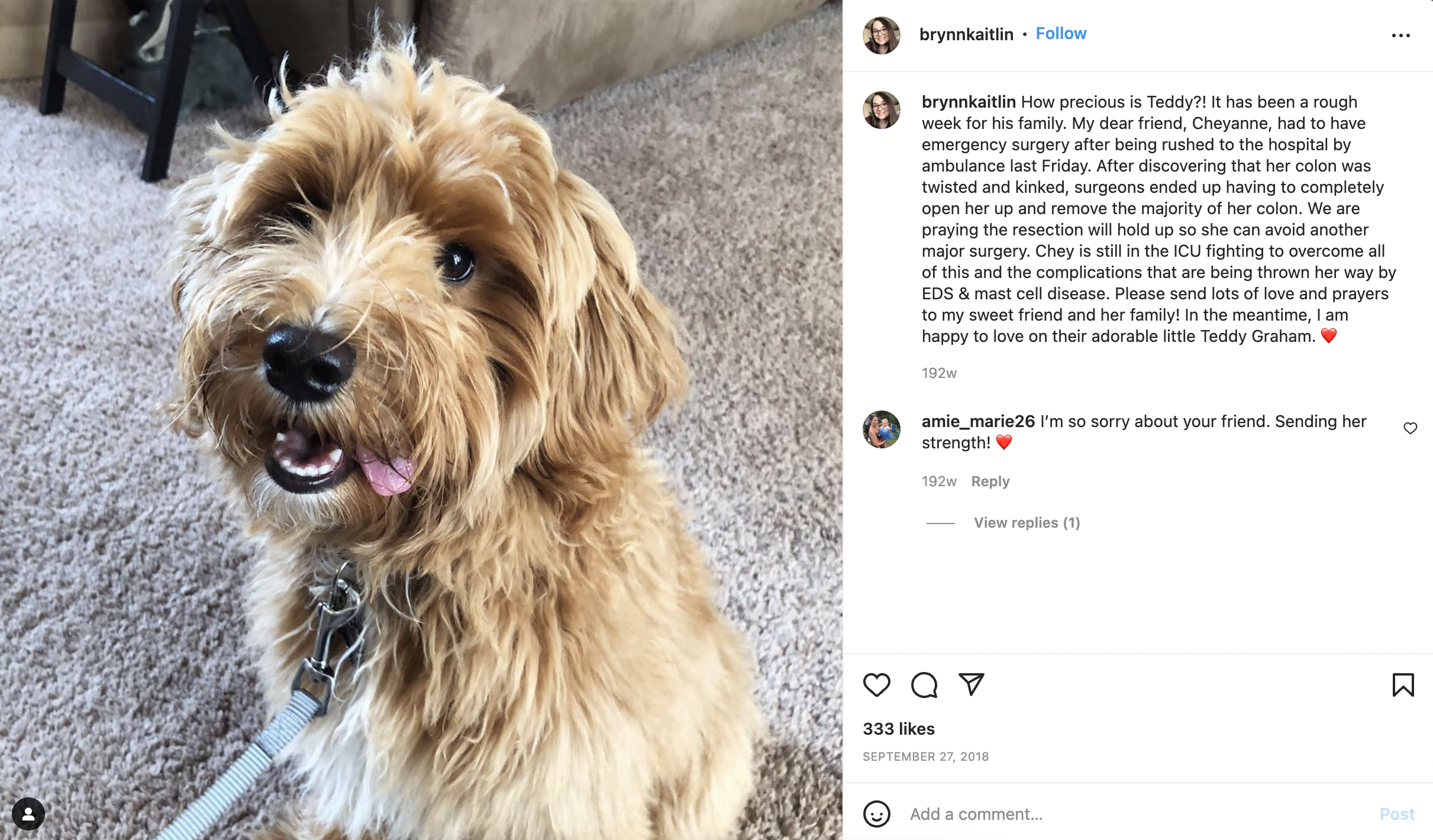Submit comment with Post button
This screenshot has width=1433, height=840.
[x=1397, y=814]
